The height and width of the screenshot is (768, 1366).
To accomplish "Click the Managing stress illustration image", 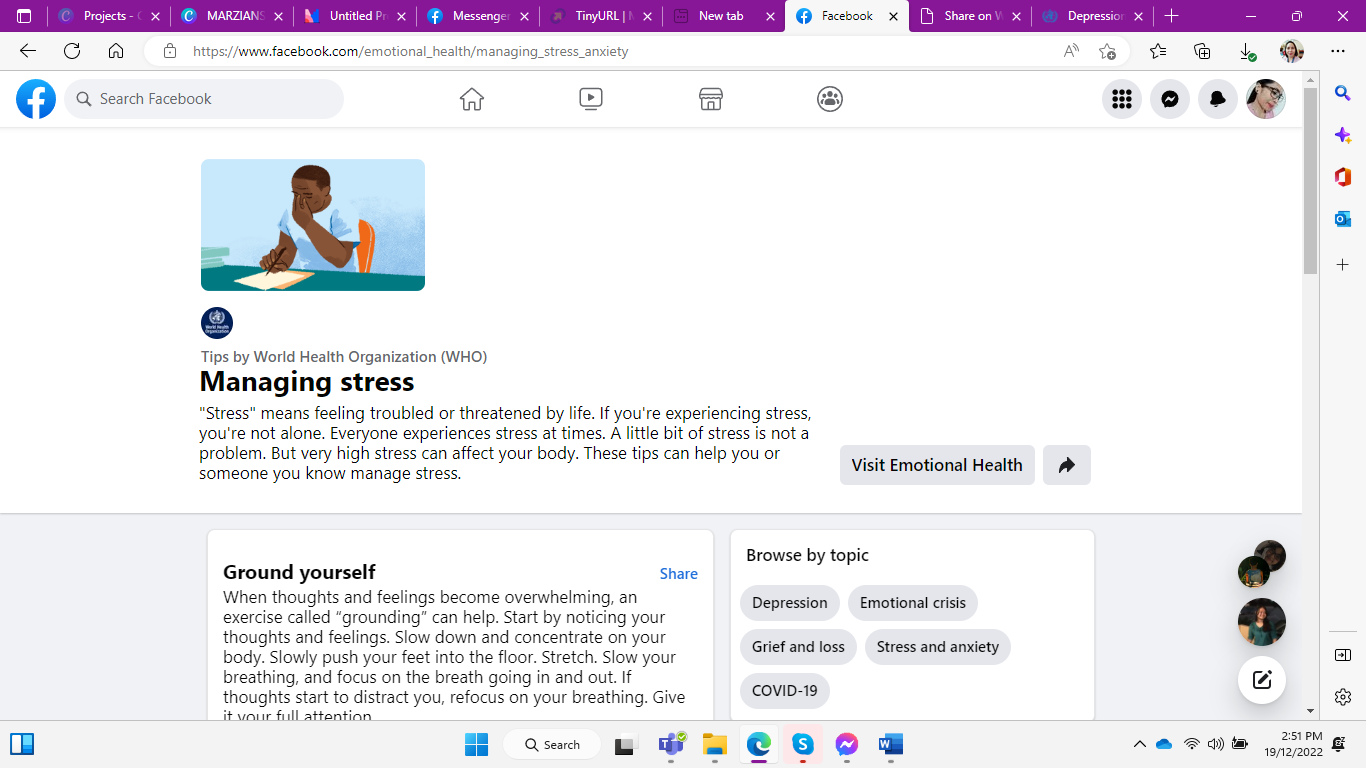I will [313, 225].
